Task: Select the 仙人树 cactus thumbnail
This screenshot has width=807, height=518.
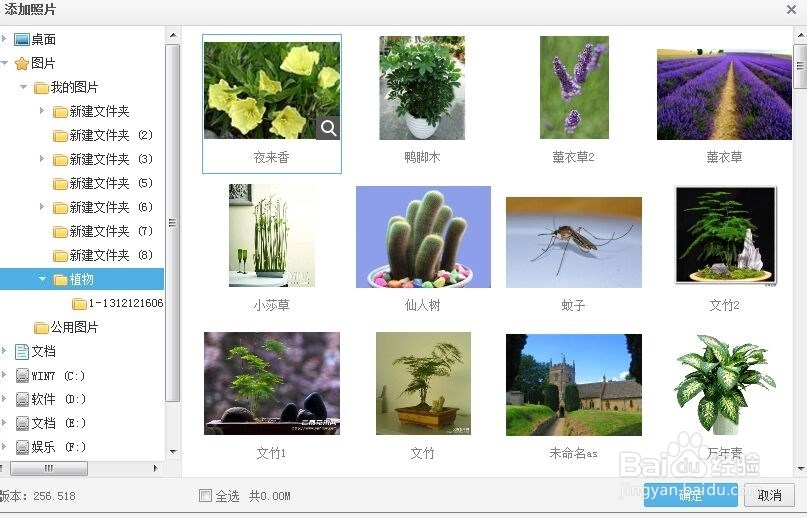Action: [423, 237]
